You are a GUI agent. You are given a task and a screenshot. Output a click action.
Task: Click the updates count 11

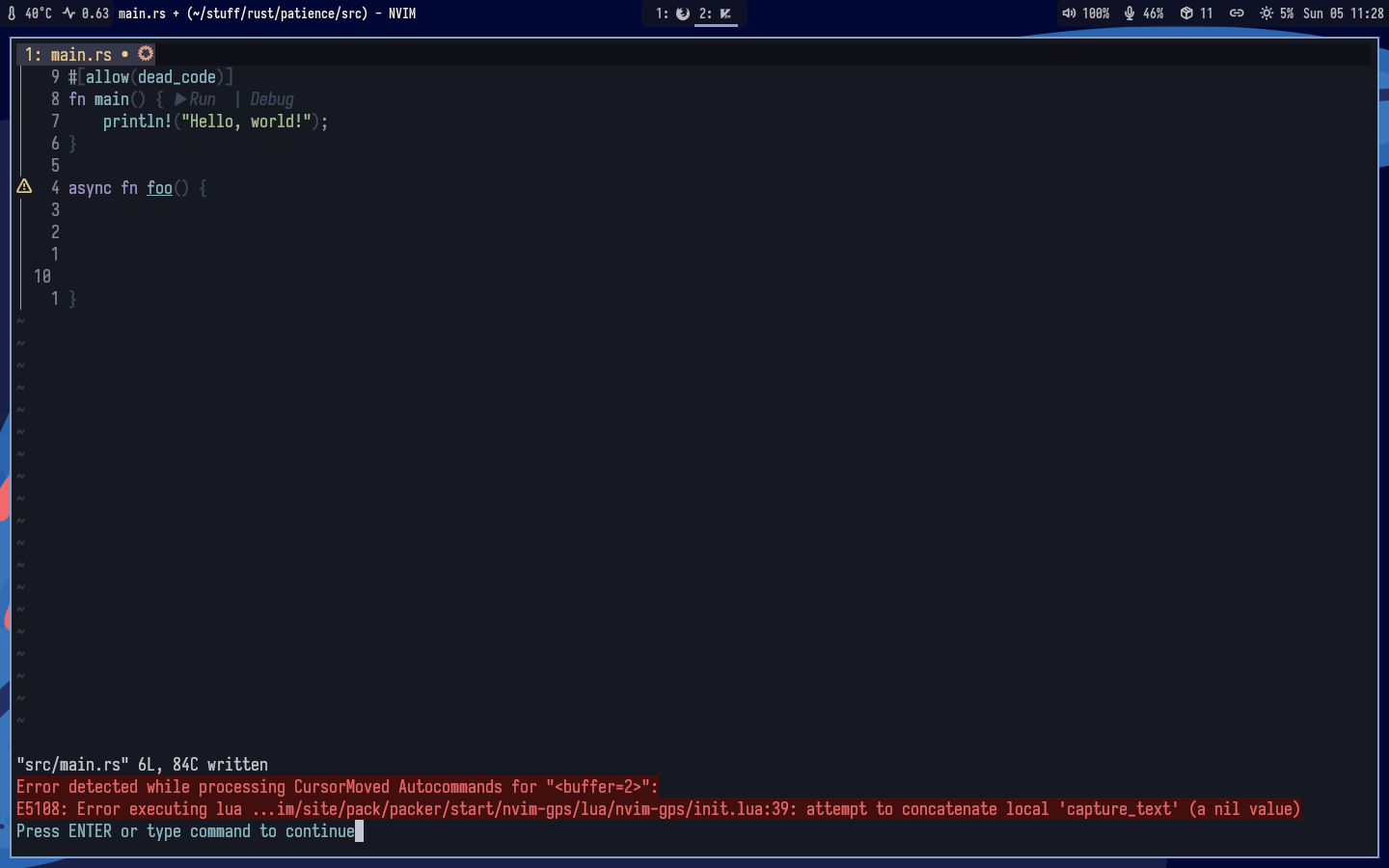tap(1207, 14)
